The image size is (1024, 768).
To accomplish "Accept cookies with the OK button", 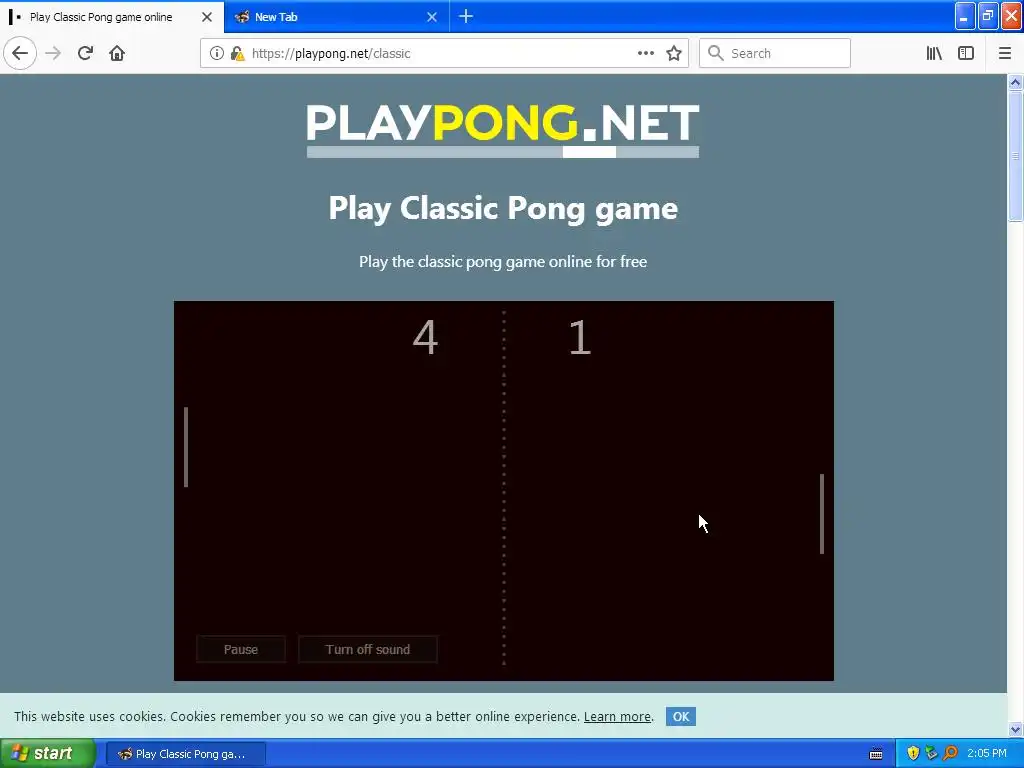I will pyautogui.click(x=680, y=716).
